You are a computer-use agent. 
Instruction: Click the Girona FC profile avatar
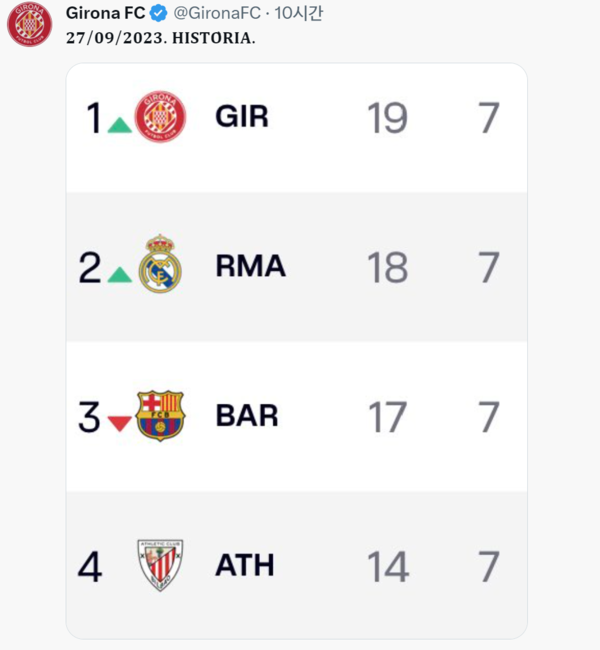coord(29,24)
